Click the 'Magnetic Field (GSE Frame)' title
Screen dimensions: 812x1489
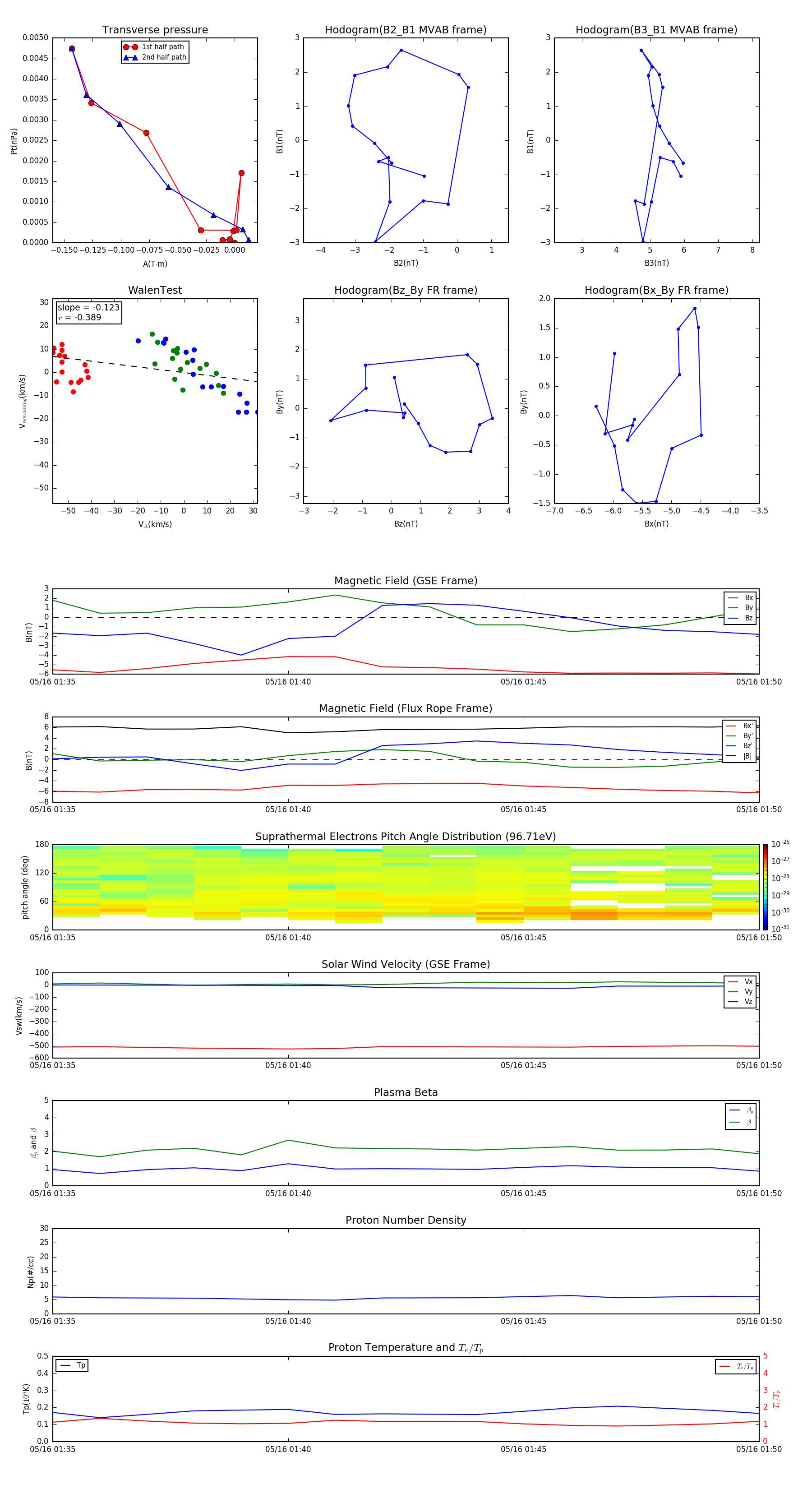[406, 581]
